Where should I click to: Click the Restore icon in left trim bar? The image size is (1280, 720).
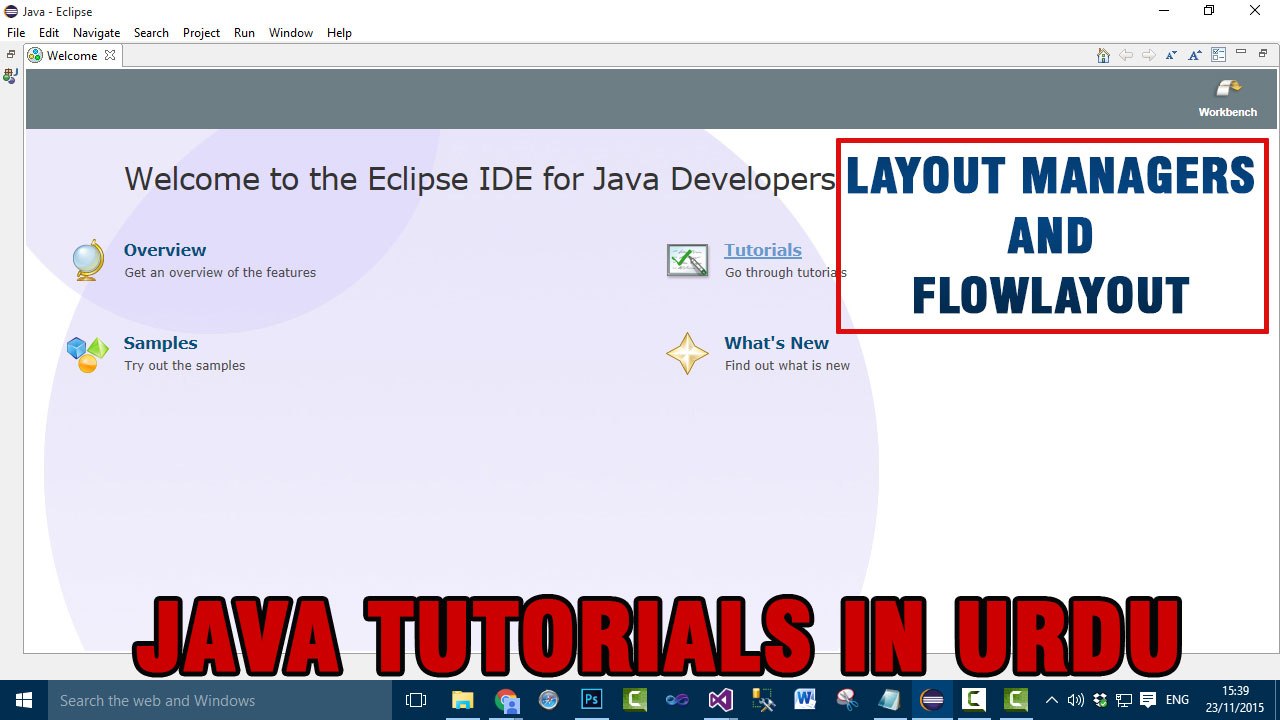tap(11, 54)
